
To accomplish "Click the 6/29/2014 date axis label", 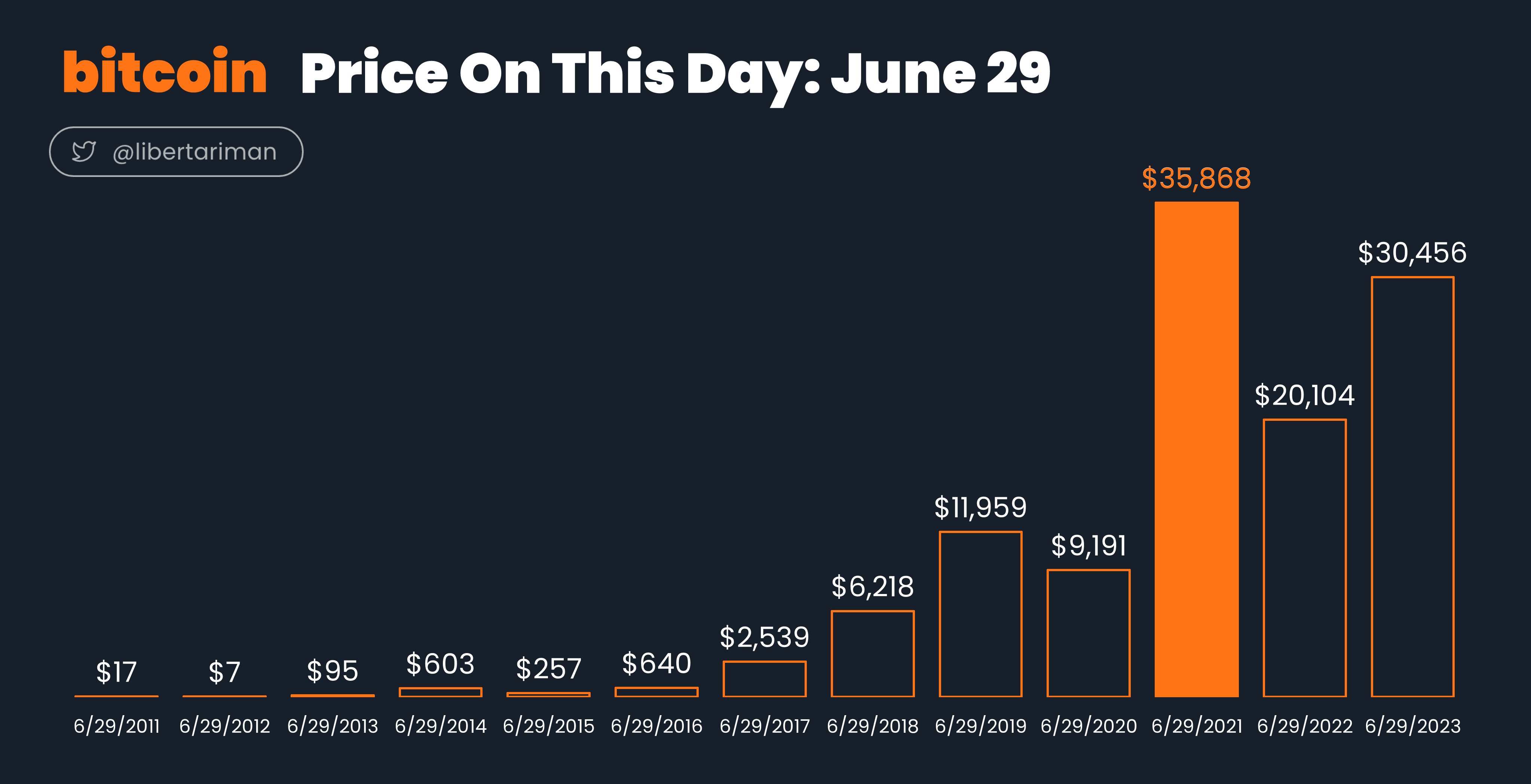I will pos(440,726).
